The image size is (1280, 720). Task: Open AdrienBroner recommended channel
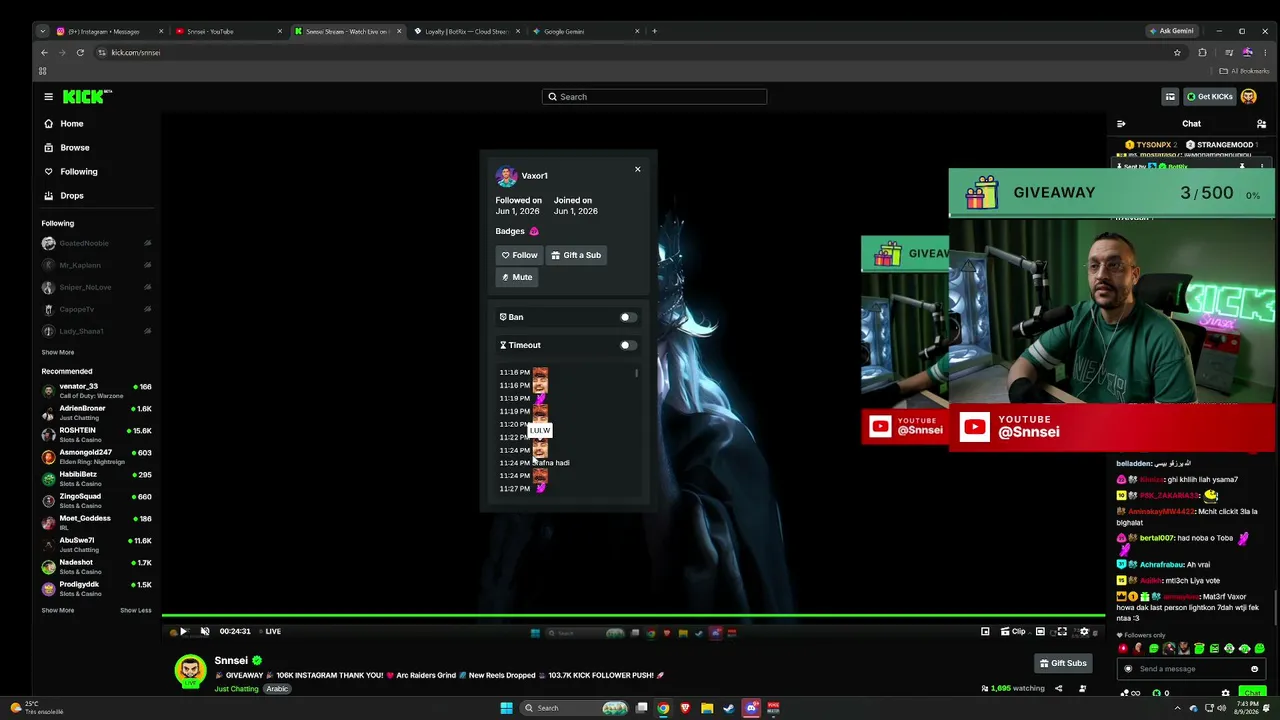(x=97, y=412)
